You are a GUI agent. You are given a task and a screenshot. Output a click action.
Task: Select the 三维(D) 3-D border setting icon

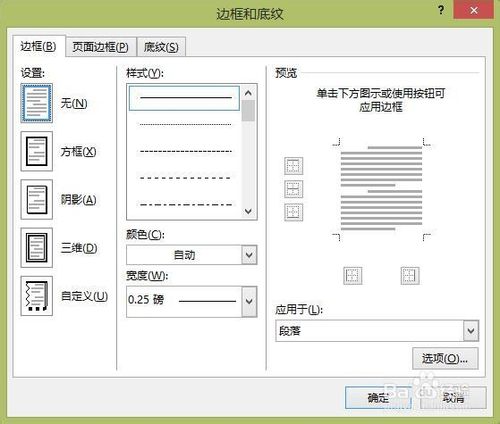(x=37, y=248)
